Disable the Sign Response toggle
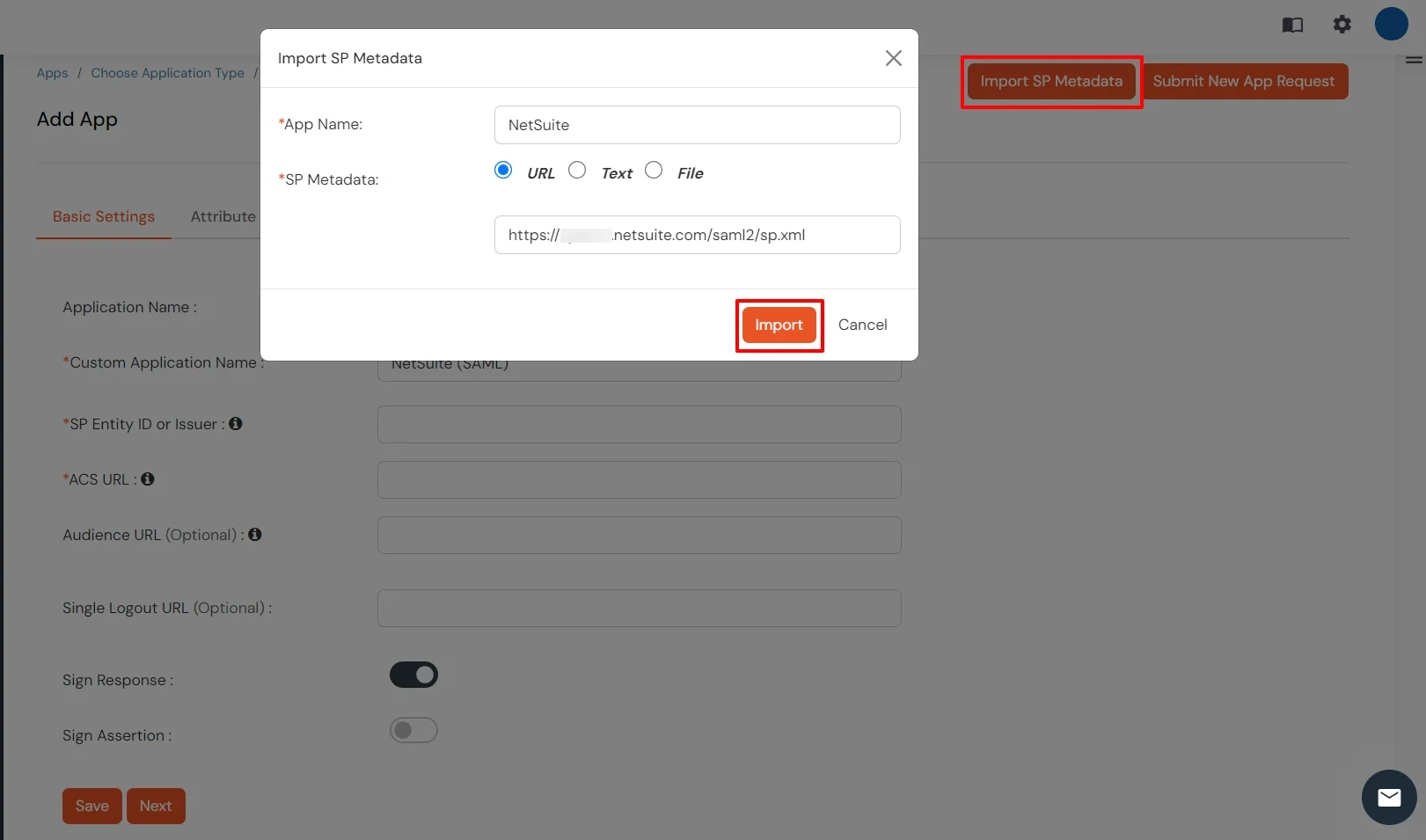 [413, 675]
